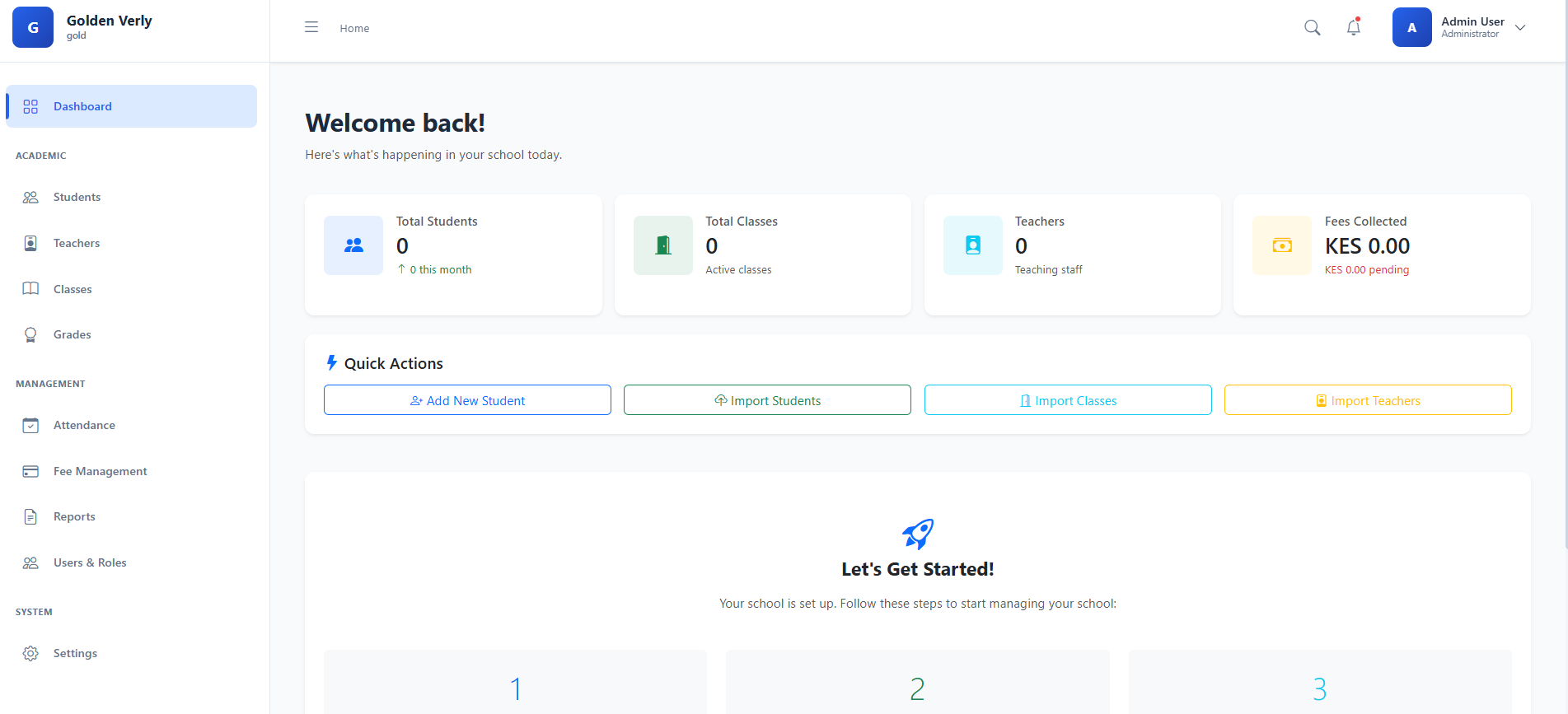
Task: Go to Students in the sidebar
Action: pos(132,198)
